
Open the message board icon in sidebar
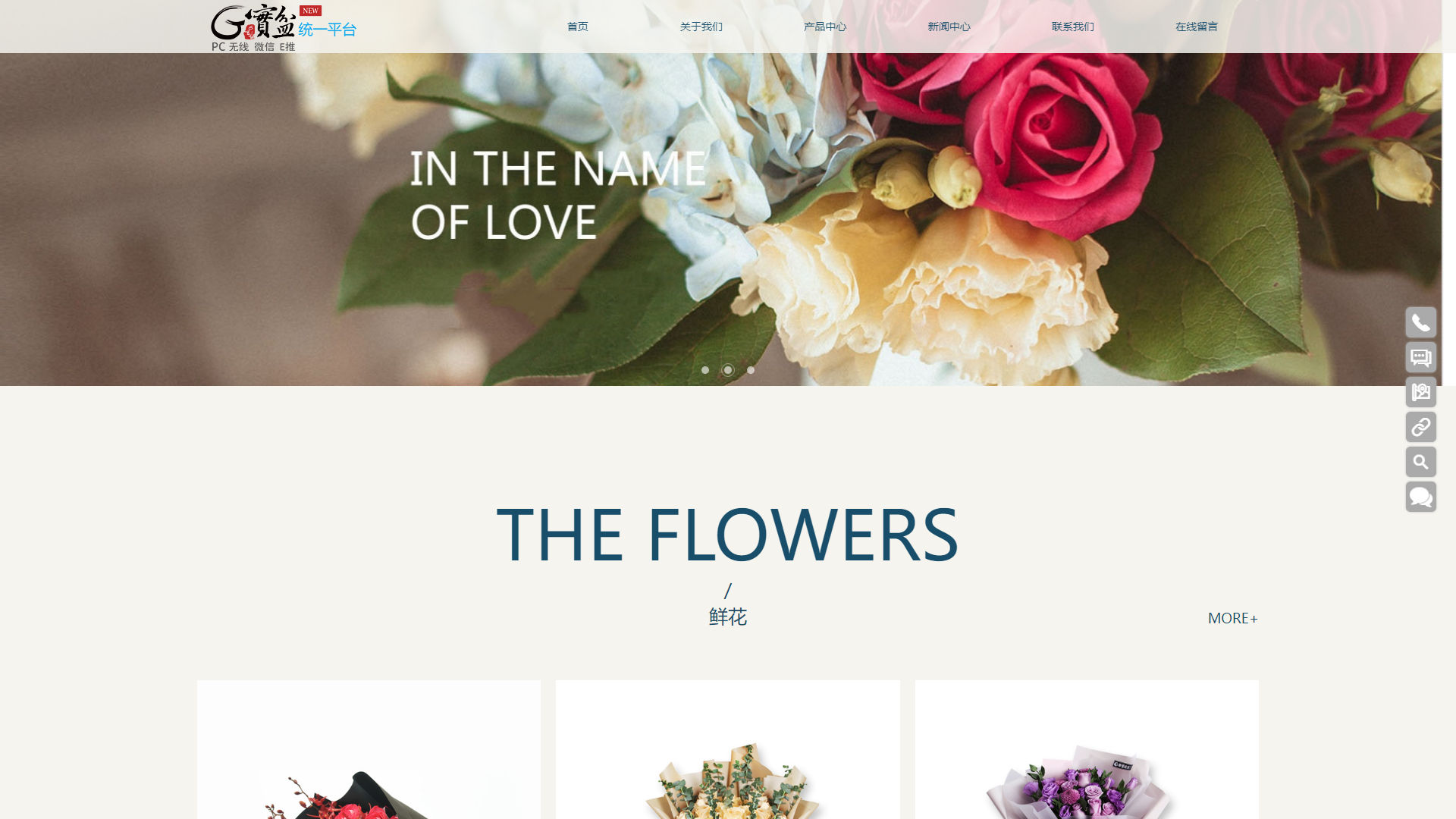[1420, 357]
